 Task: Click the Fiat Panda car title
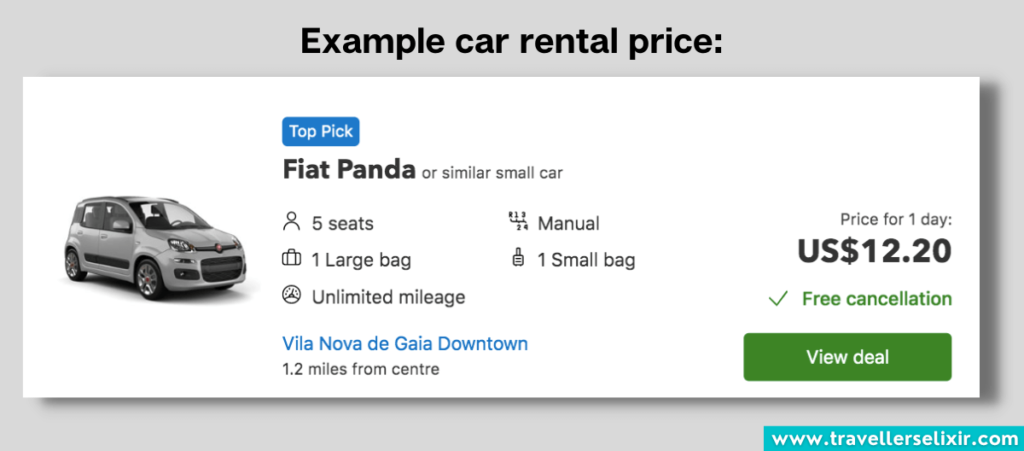coord(348,170)
